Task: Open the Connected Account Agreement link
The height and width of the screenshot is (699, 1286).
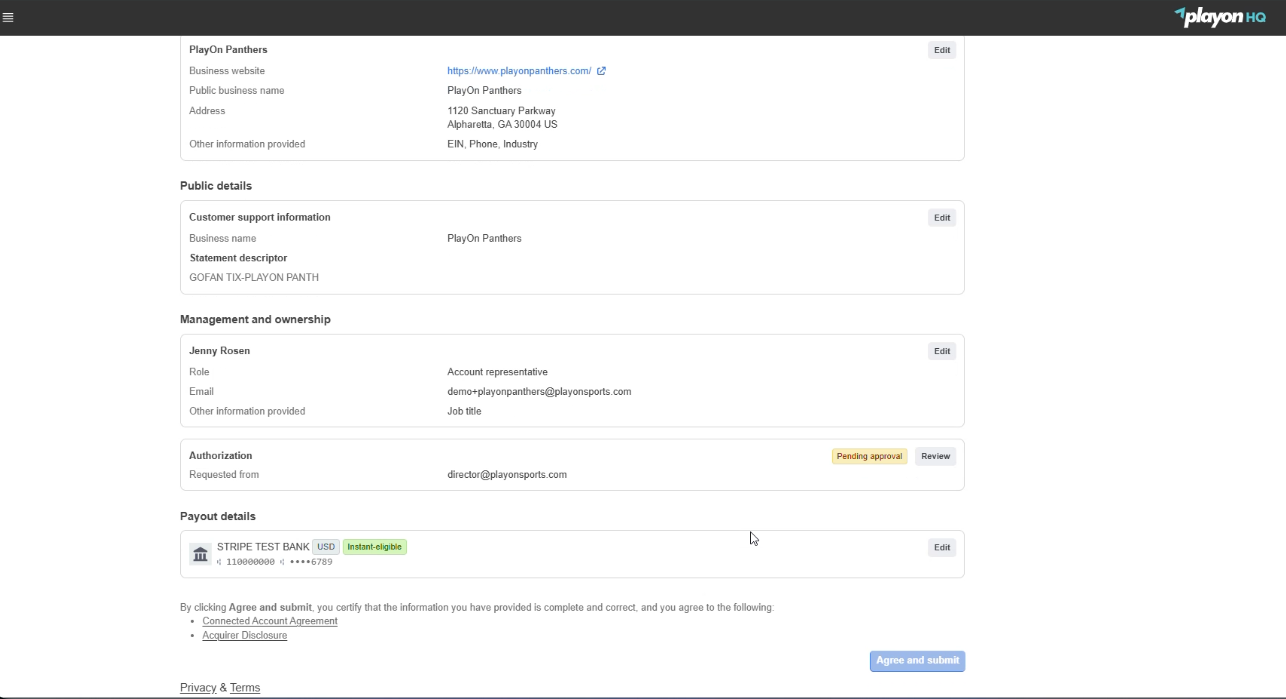Action: point(270,621)
